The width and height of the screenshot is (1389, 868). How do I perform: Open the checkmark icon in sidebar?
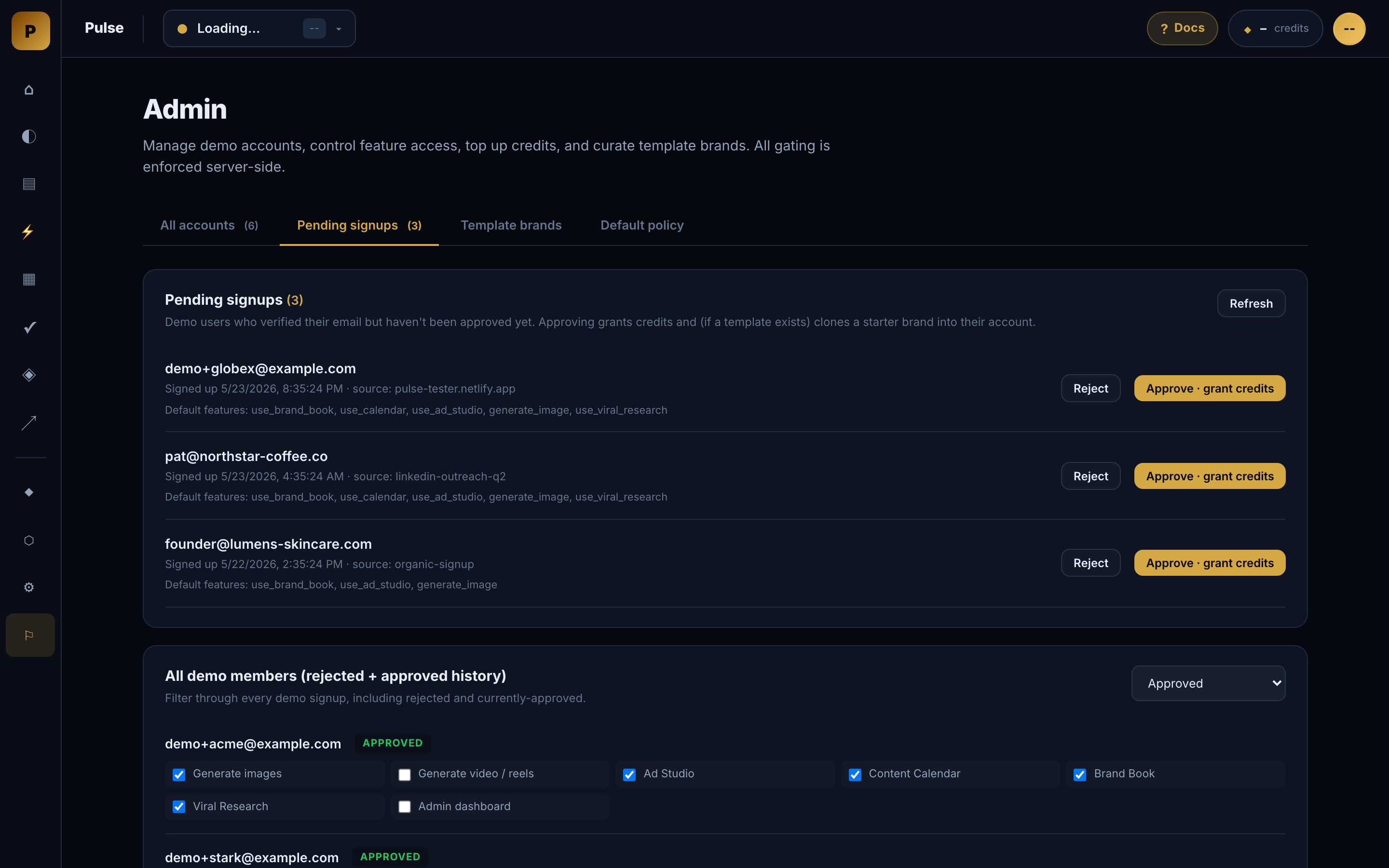tap(30, 327)
